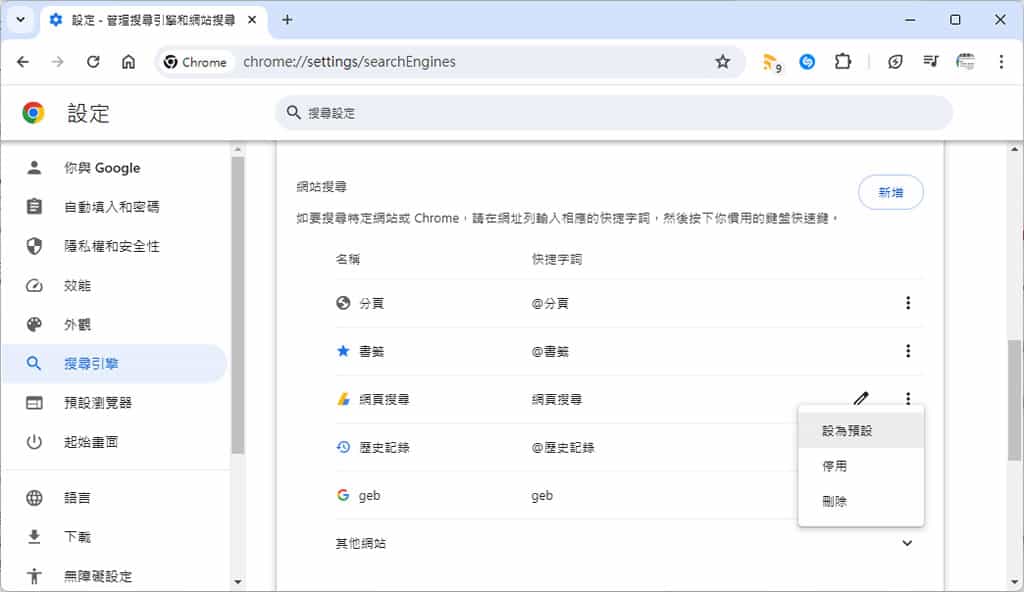Expand the 其他網站 section
Screen dimensions: 1024x592
tap(907, 543)
